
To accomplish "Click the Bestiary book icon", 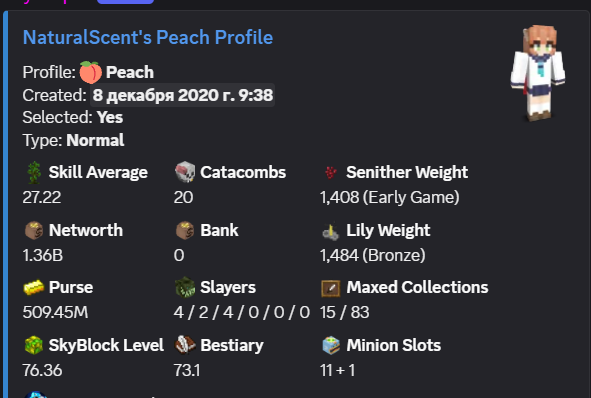I will click(185, 345).
